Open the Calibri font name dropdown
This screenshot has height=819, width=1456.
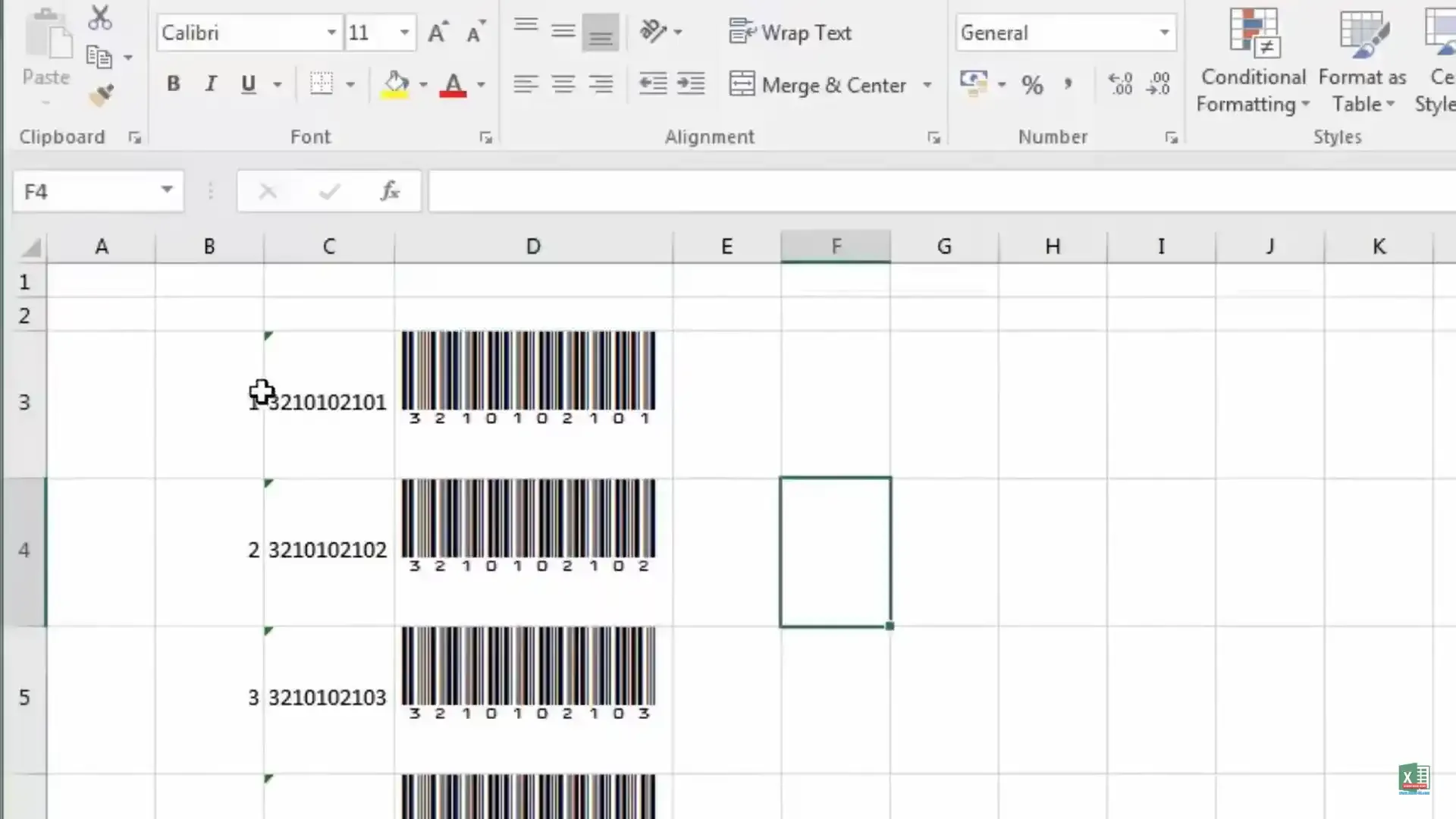pos(331,33)
